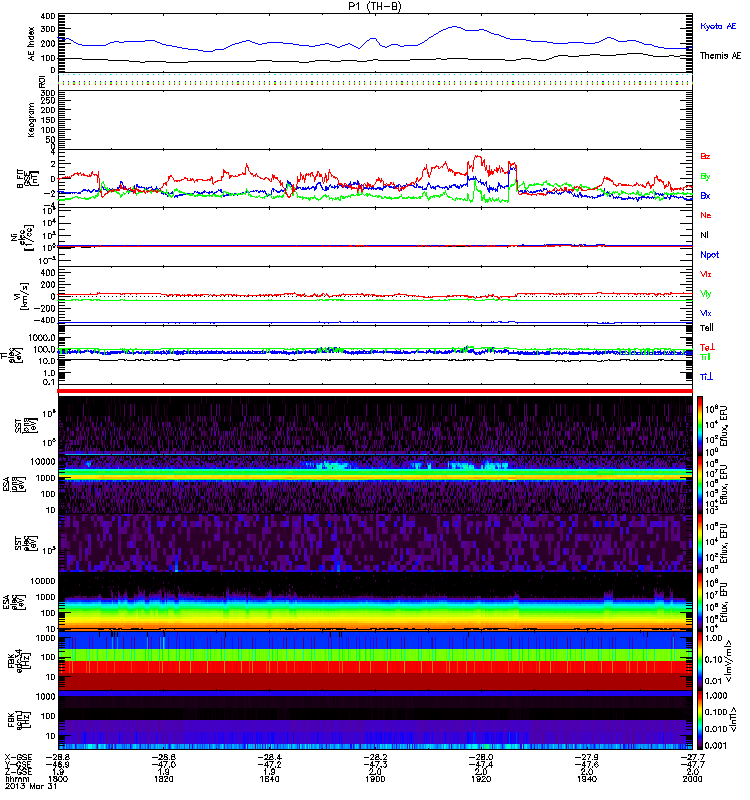Select the black "Themis AE" legend label
The height and width of the screenshot is (800, 750).
click(720, 56)
